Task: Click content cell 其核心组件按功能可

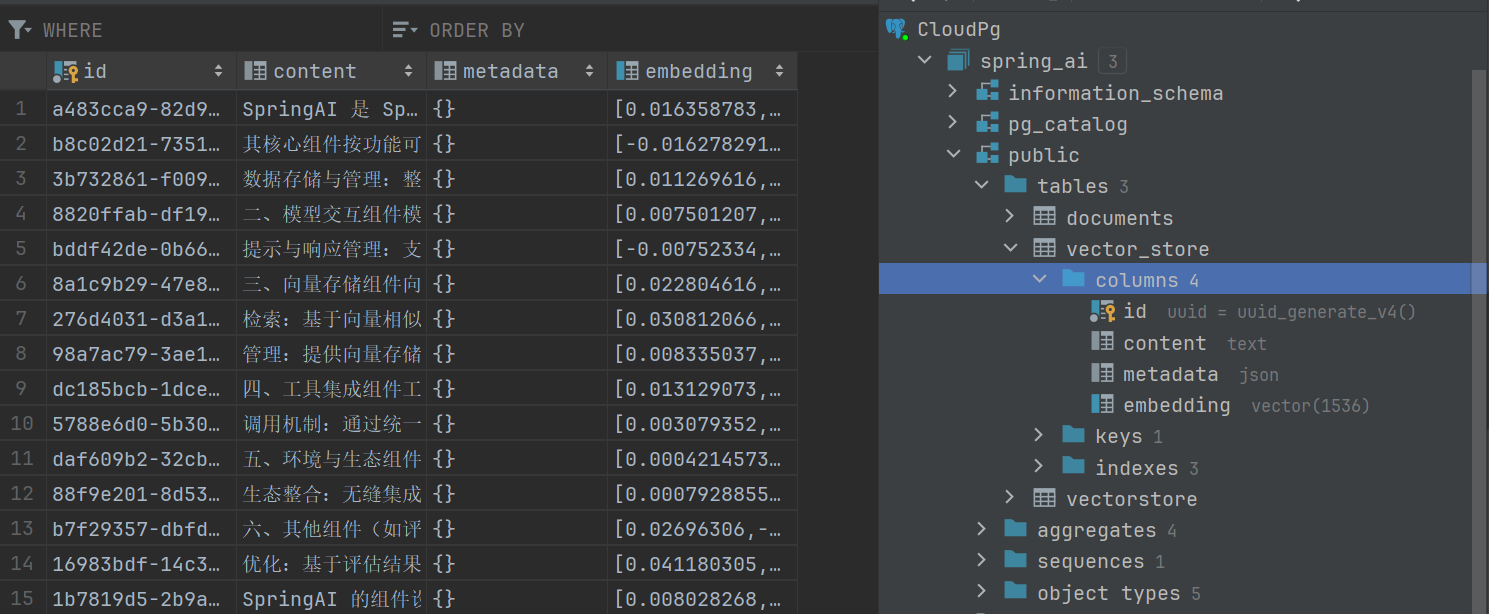Action: 331,143
